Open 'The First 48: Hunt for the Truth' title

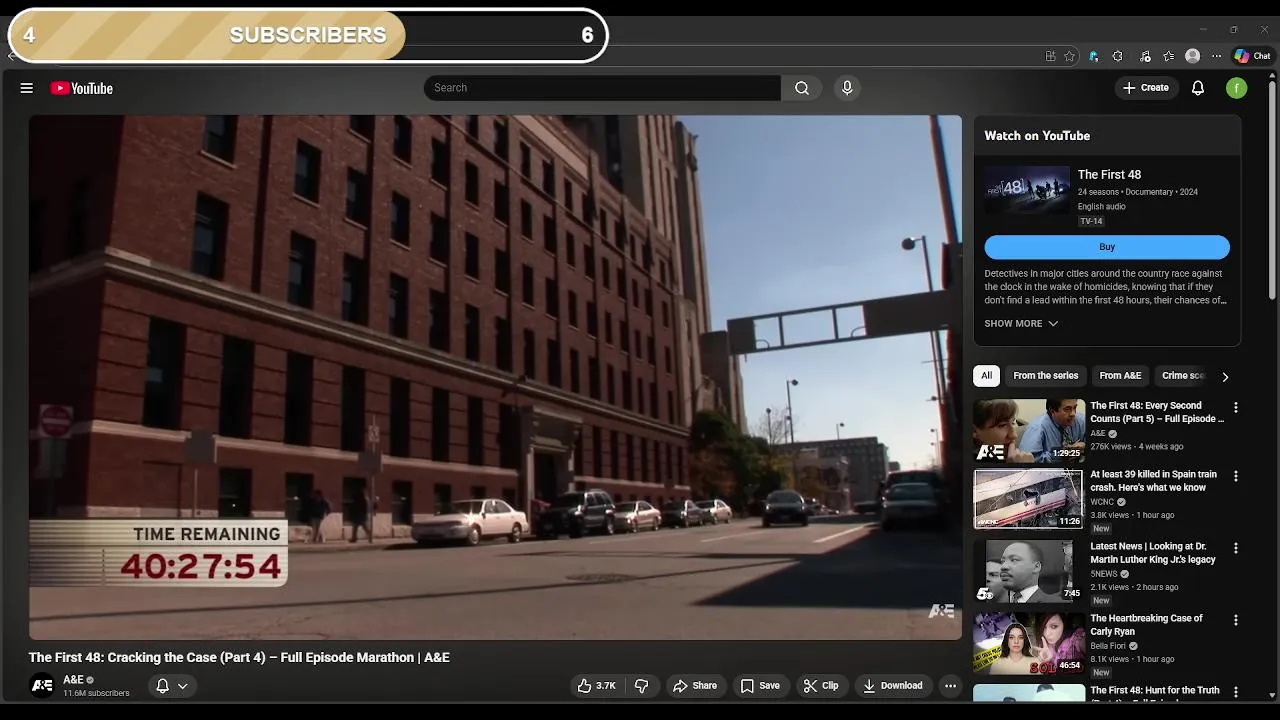pyautogui.click(x=1155, y=691)
